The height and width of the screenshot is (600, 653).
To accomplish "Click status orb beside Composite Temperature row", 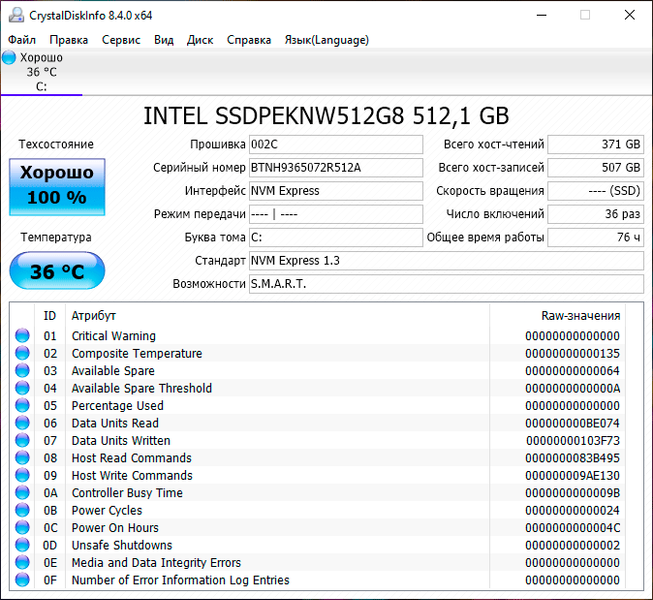I will (x=22, y=354).
